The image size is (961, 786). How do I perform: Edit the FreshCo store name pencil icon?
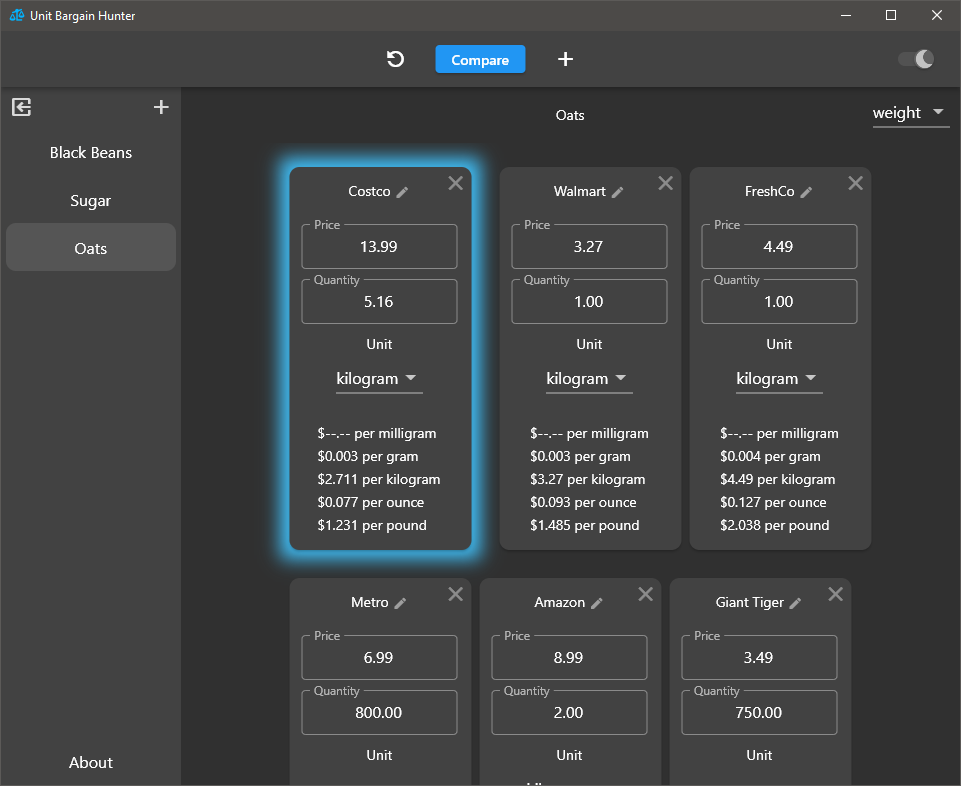tap(807, 192)
